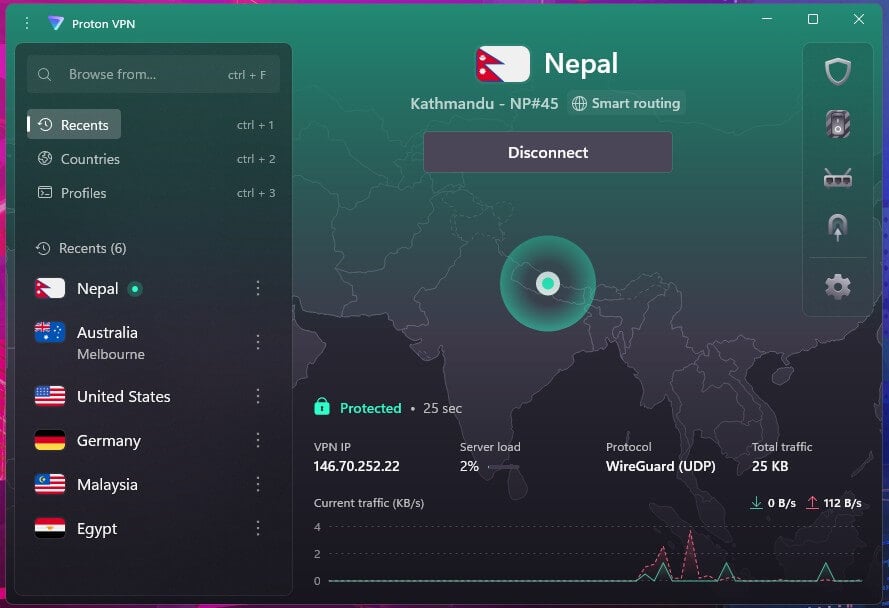Click the United States flag icon
Viewport: 889px width, 608px height.
tap(50, 396)
